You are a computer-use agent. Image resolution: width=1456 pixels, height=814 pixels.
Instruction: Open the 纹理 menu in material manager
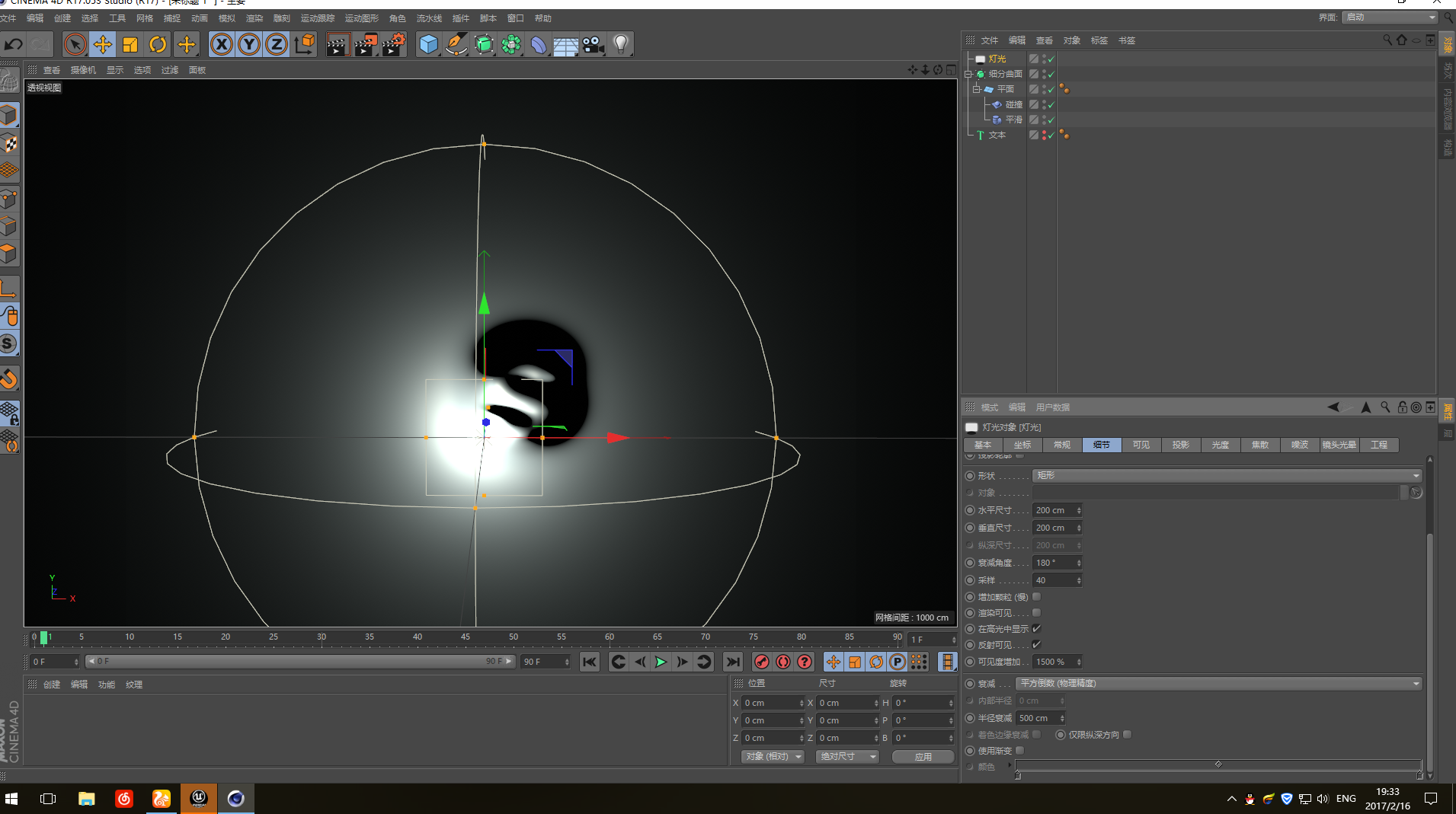(x=134, y=685)
